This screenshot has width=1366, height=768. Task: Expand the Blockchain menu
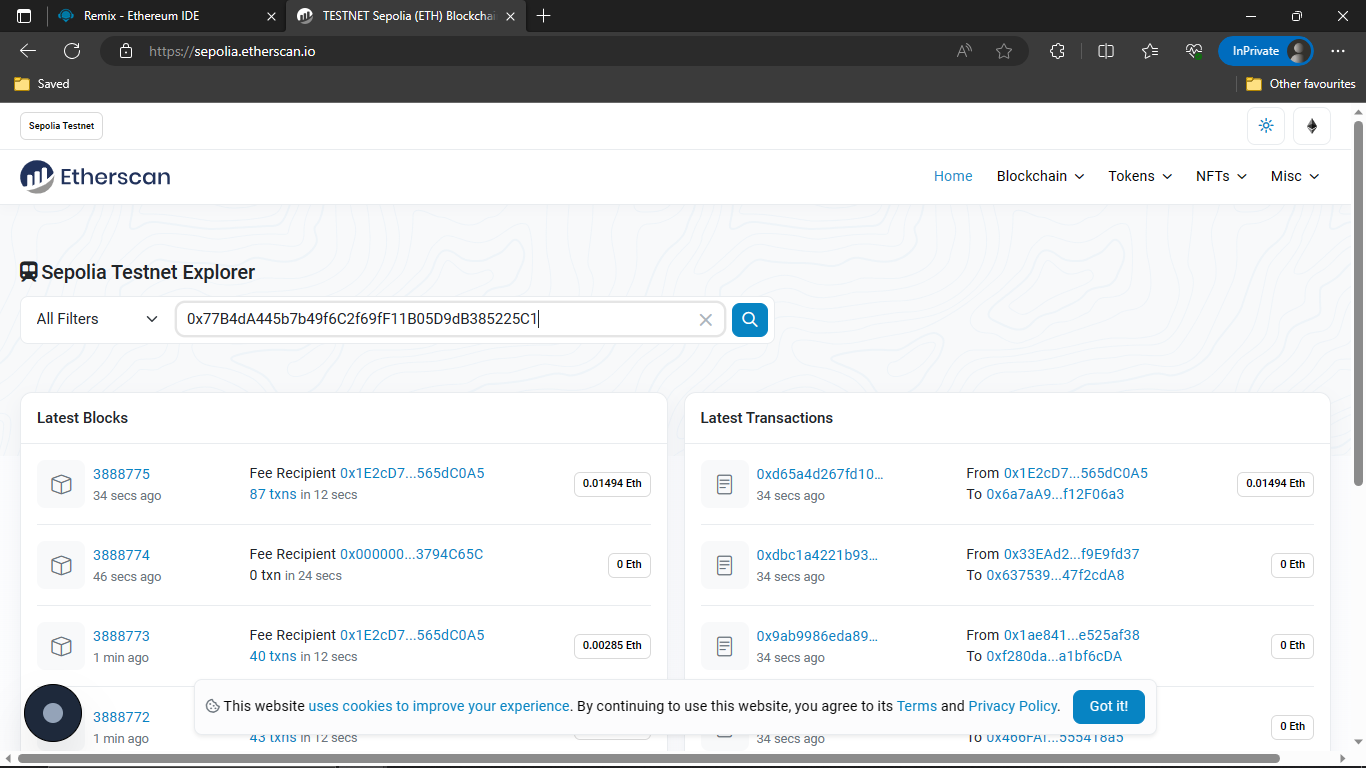1040,176
